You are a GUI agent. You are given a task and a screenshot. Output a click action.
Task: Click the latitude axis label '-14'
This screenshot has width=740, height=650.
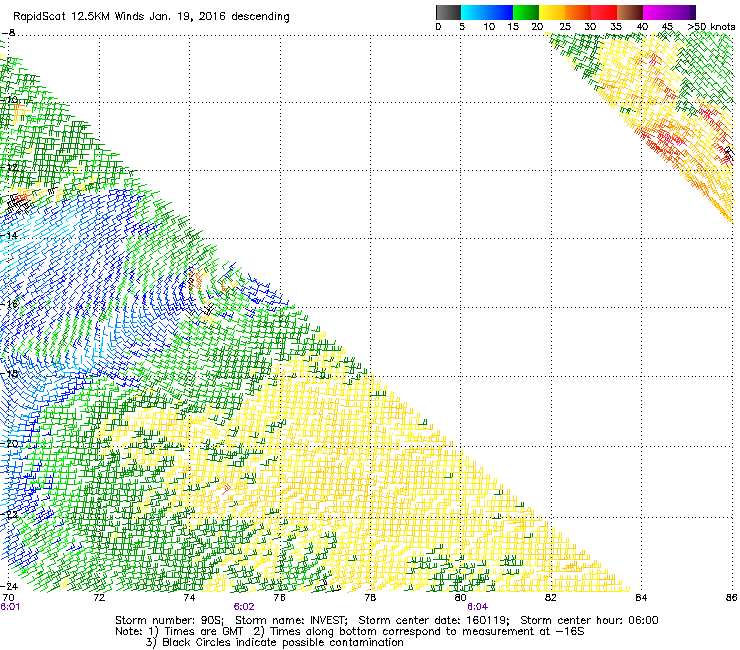(10, 236)
